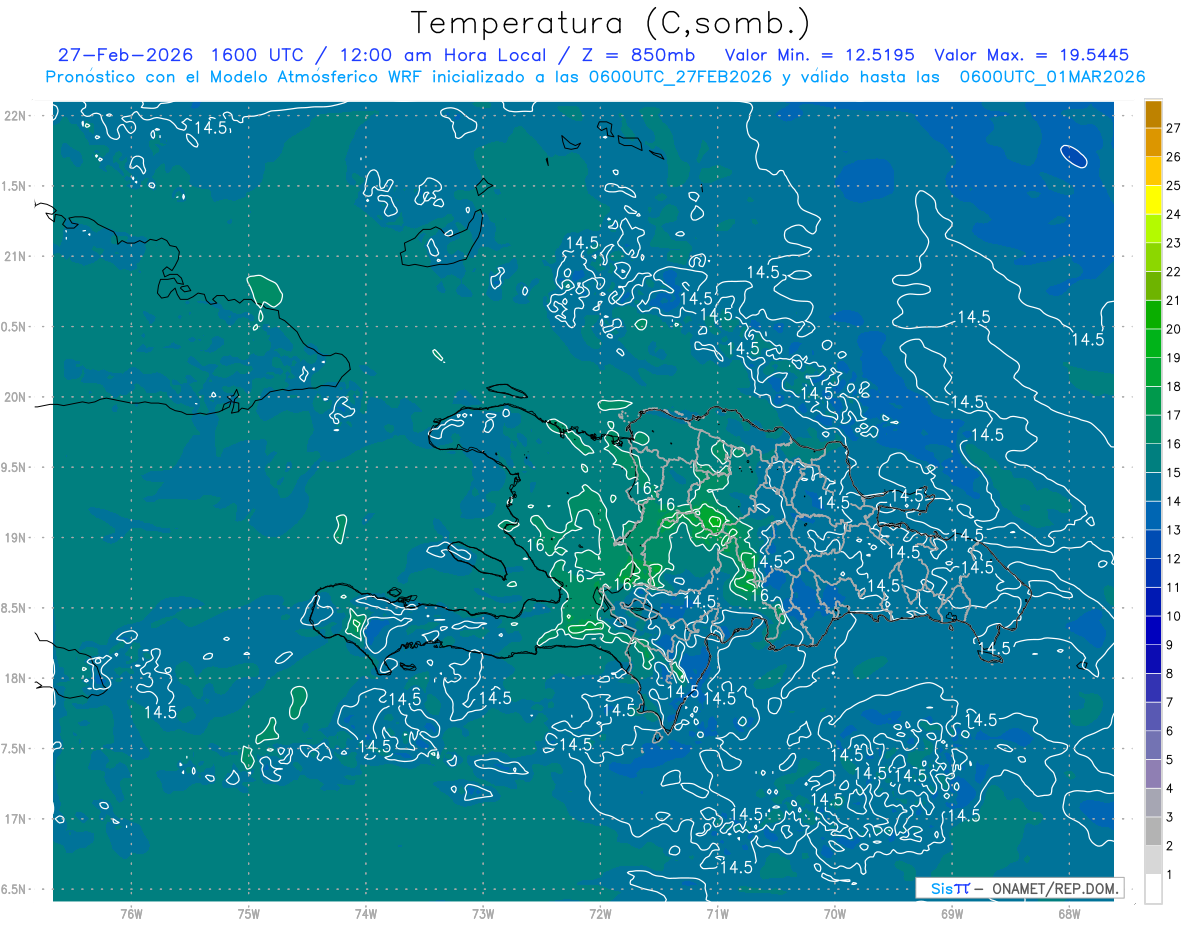Viewport: 1200px width, 927px height.
Task: Click the lime swatch between 23 and 24
Action: click(1153, 229)
